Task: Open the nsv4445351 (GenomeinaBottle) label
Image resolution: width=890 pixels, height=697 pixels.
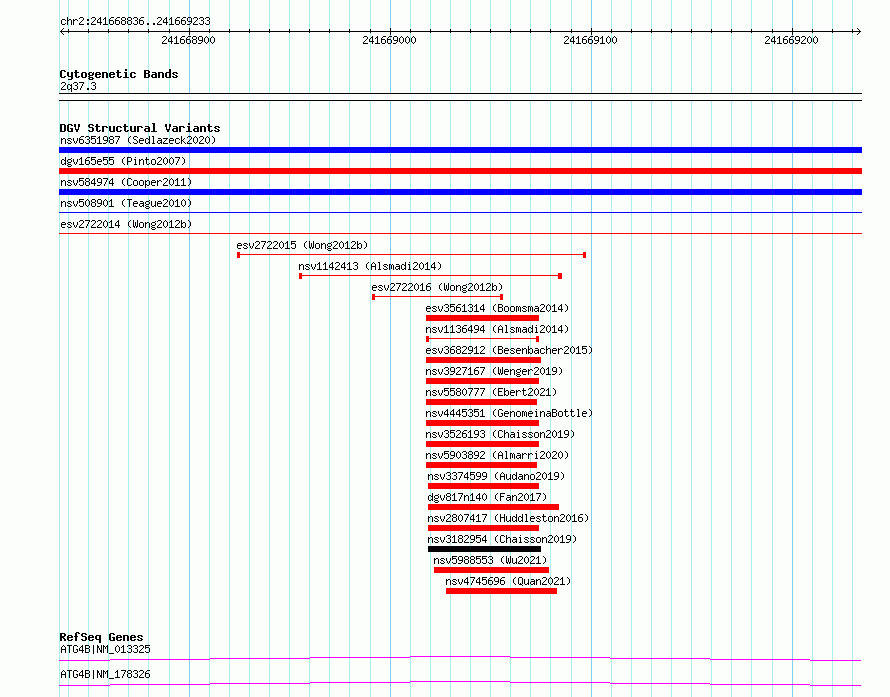Action: tap(509, 413)
